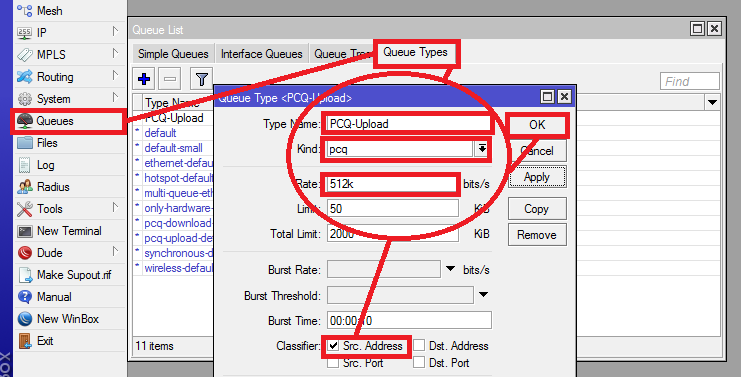
Task: Select the multi-queue-ethernet-default row
Action: 173,193
